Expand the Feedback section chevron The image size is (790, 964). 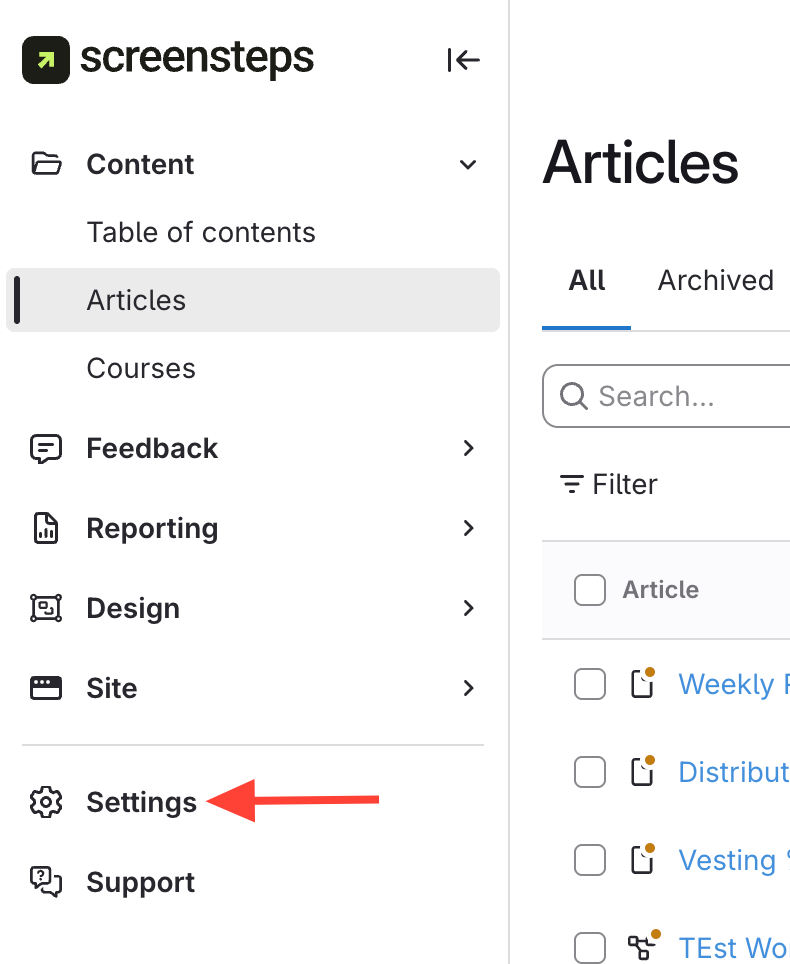point(467,448)
